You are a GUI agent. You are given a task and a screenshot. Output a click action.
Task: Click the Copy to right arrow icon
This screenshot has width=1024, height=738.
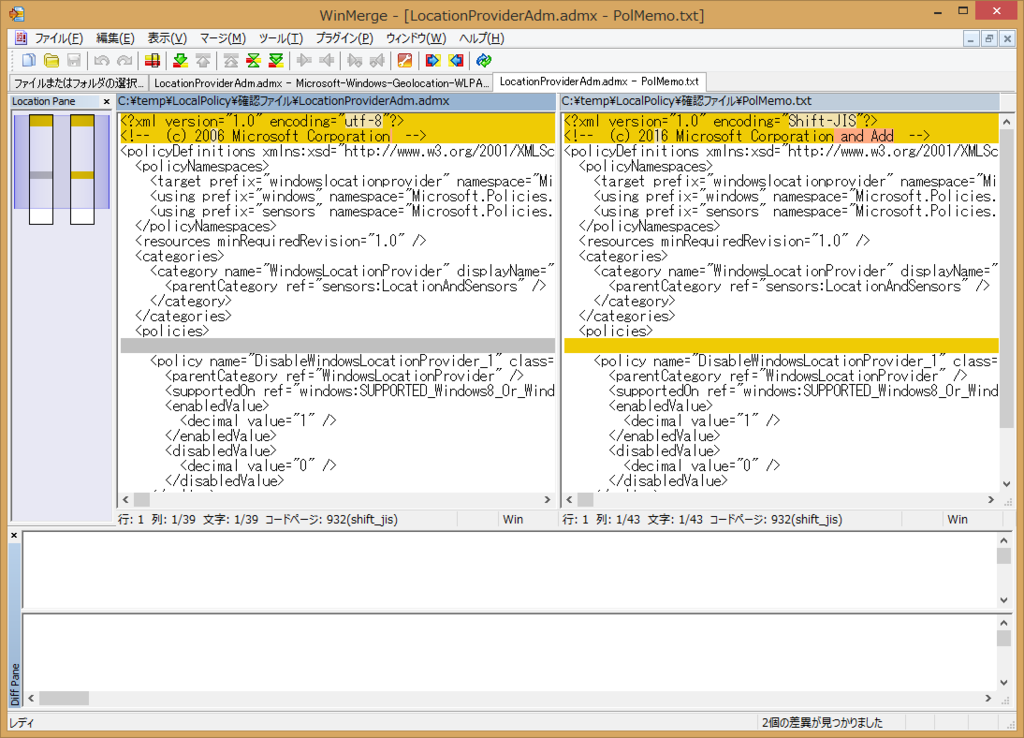pos(304,61)
